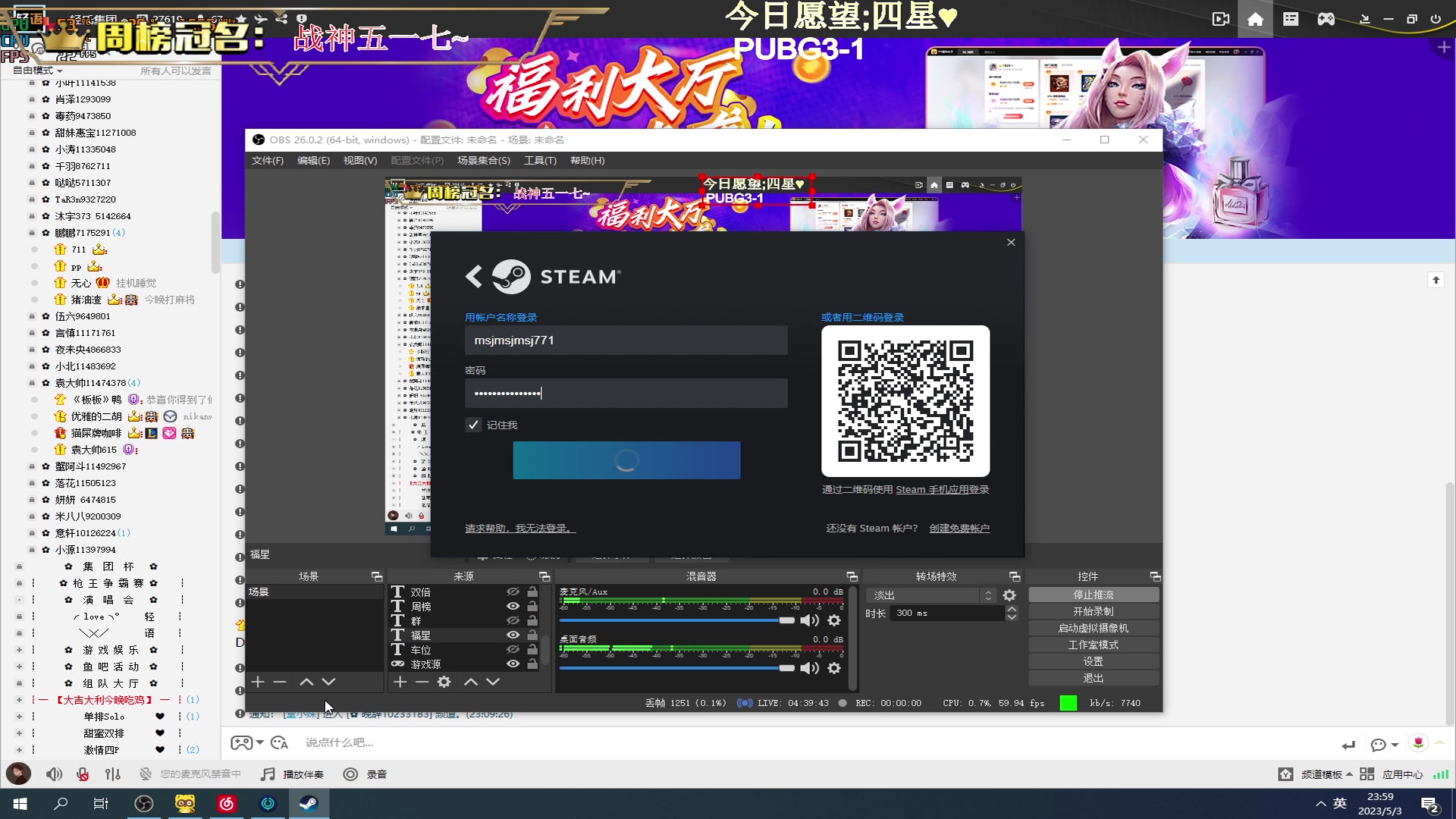This screenshot has height=819, width=1456.
Task: Hide the 福星 source
Action: tap(513, 635)
